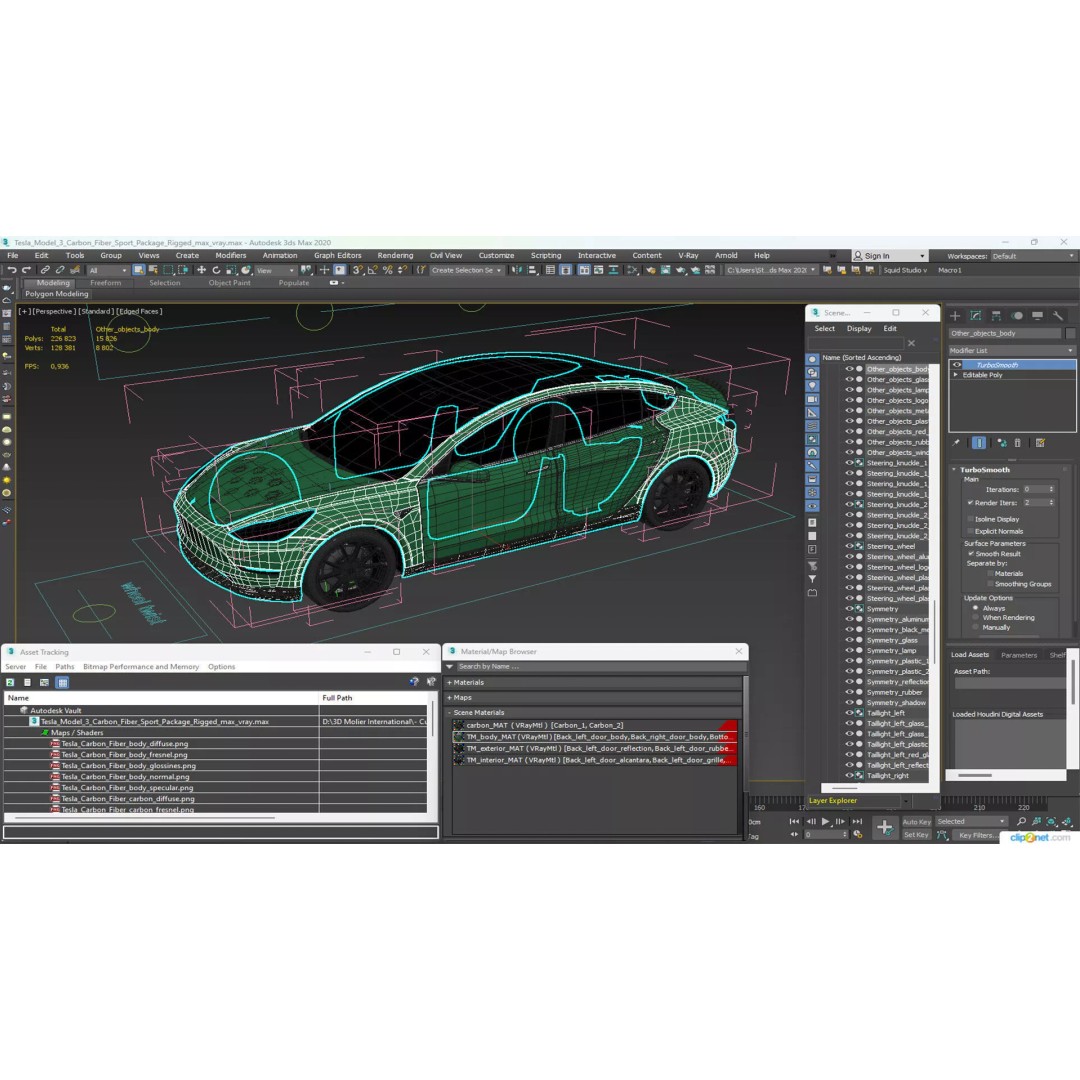Click the Redo arrow in main toolbar
This screenshot has width=1080, height=1080.
pos(26,270)
